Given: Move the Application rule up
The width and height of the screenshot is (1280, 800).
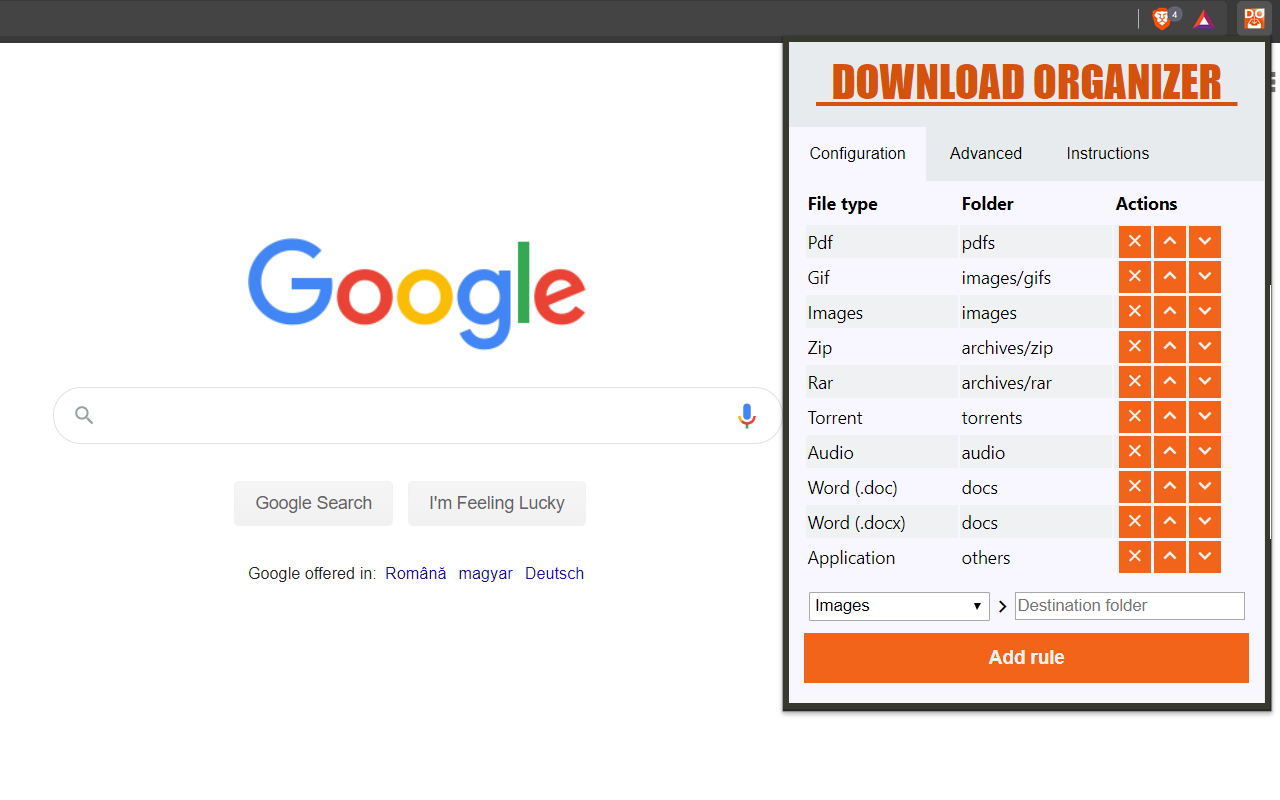Looking at the screenshot, I should pyautogui.click(x=1170, y=557).
